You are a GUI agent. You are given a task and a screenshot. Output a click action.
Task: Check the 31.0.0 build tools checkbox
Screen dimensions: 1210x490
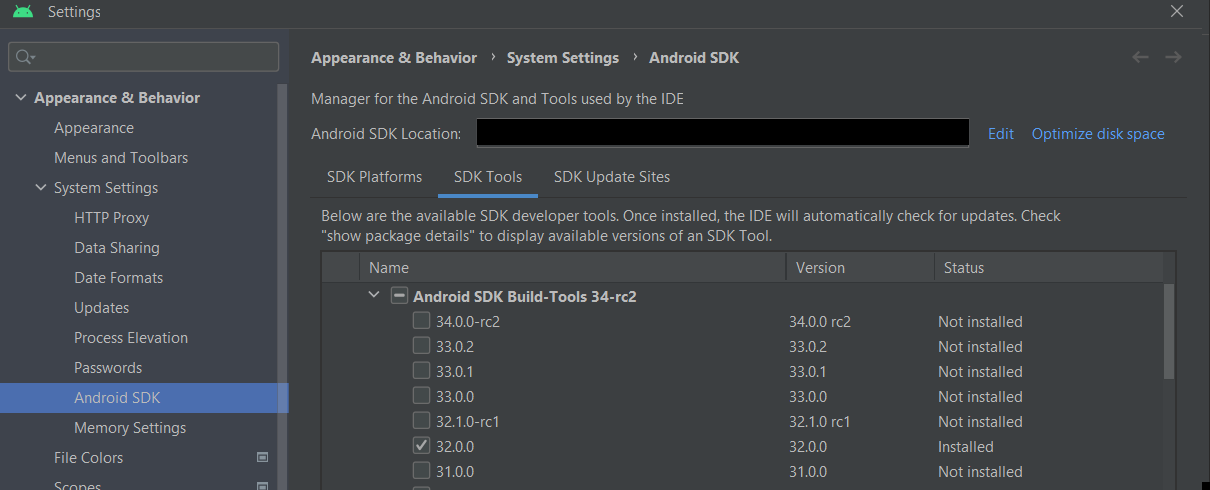pos(422,471)
